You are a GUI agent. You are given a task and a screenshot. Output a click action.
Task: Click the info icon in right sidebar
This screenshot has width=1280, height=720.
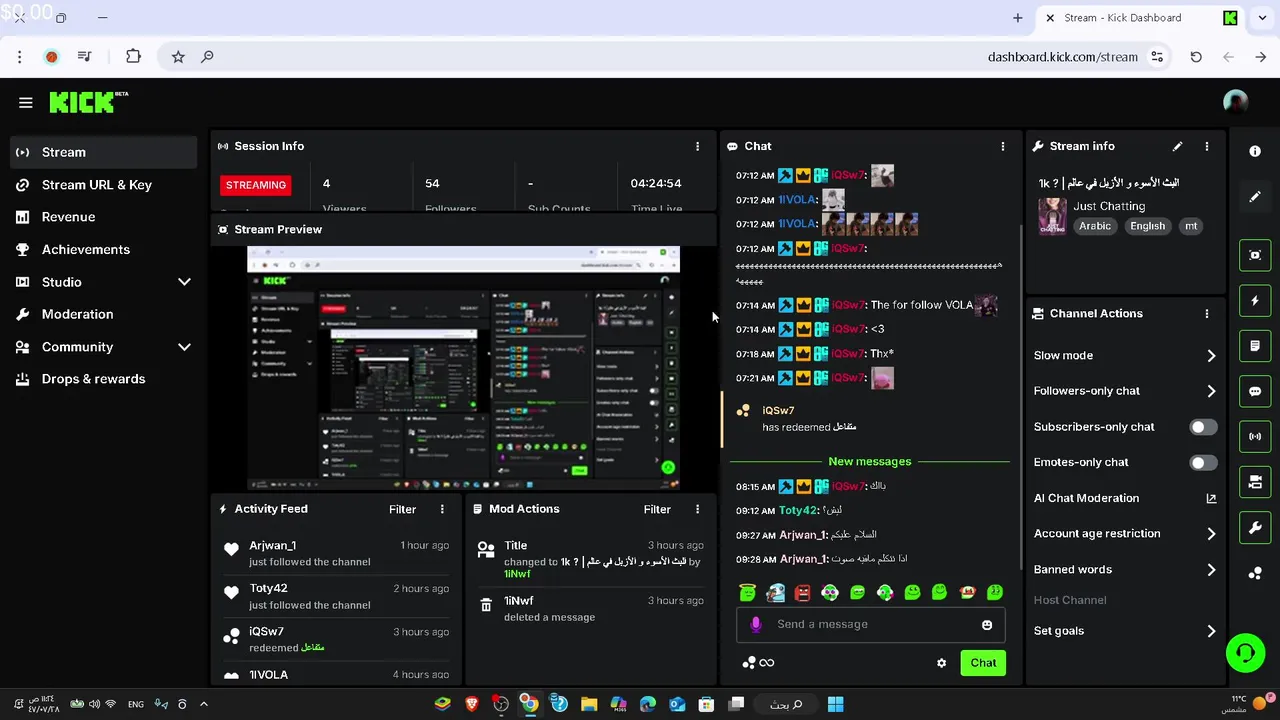click(x=1255, y=151)
